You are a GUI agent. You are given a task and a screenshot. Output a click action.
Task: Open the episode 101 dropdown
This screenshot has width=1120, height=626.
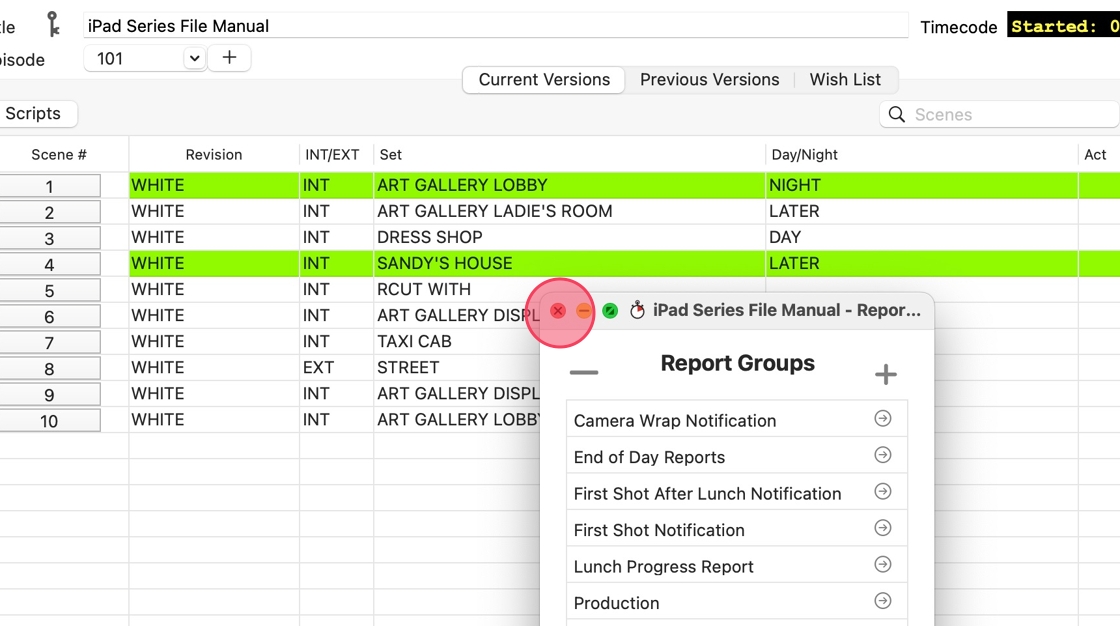[194, 58]
